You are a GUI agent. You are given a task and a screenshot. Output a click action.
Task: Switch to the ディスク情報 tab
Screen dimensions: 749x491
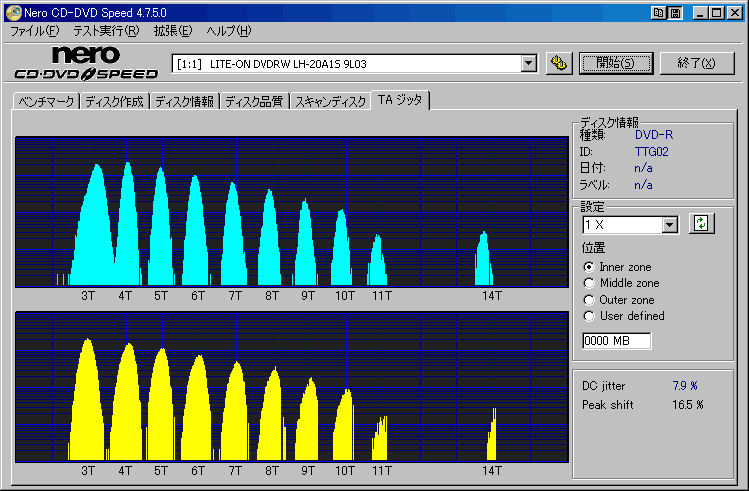click(x=184, y=101)
